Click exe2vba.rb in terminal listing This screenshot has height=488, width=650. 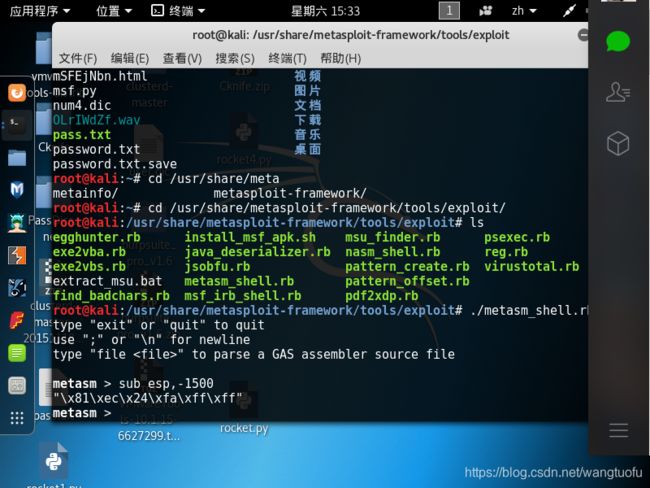coord(89,252)
